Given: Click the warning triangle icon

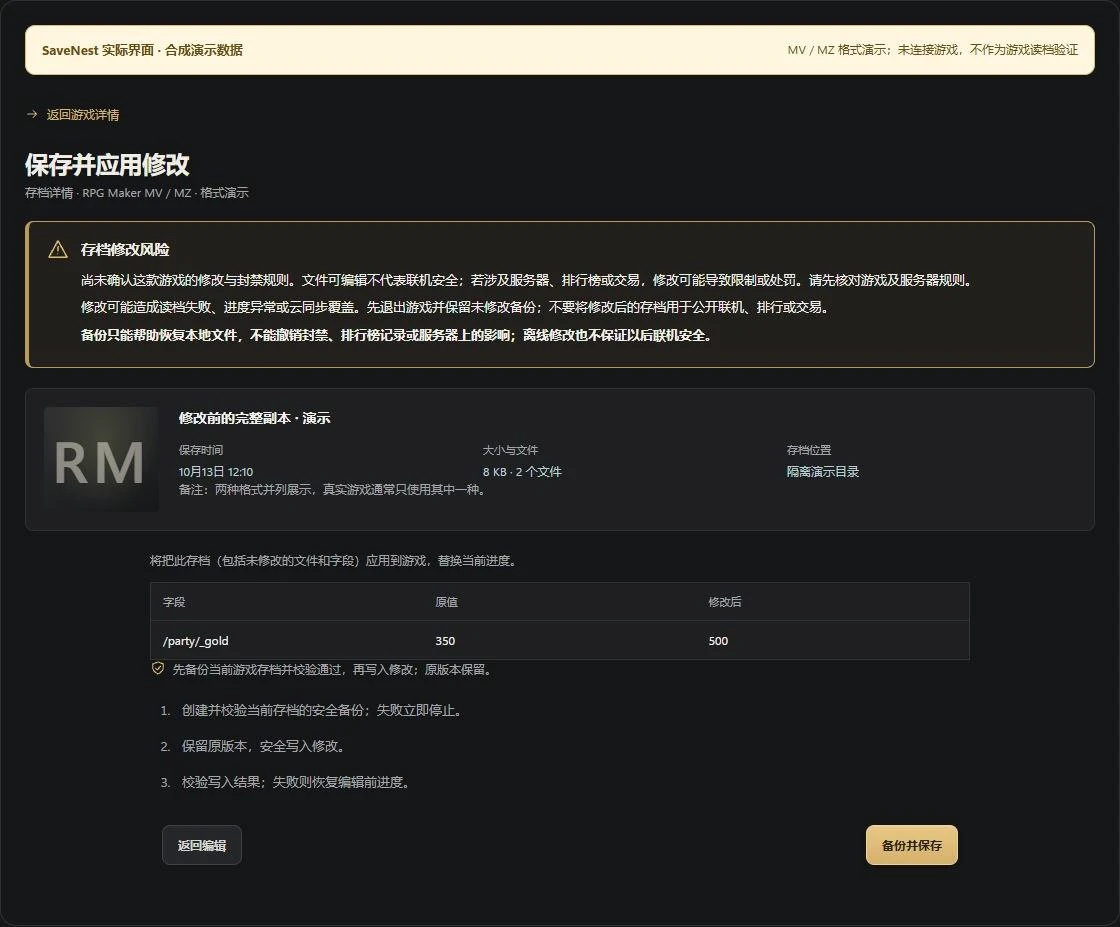Looking at the screenshot, I should 58,249.
